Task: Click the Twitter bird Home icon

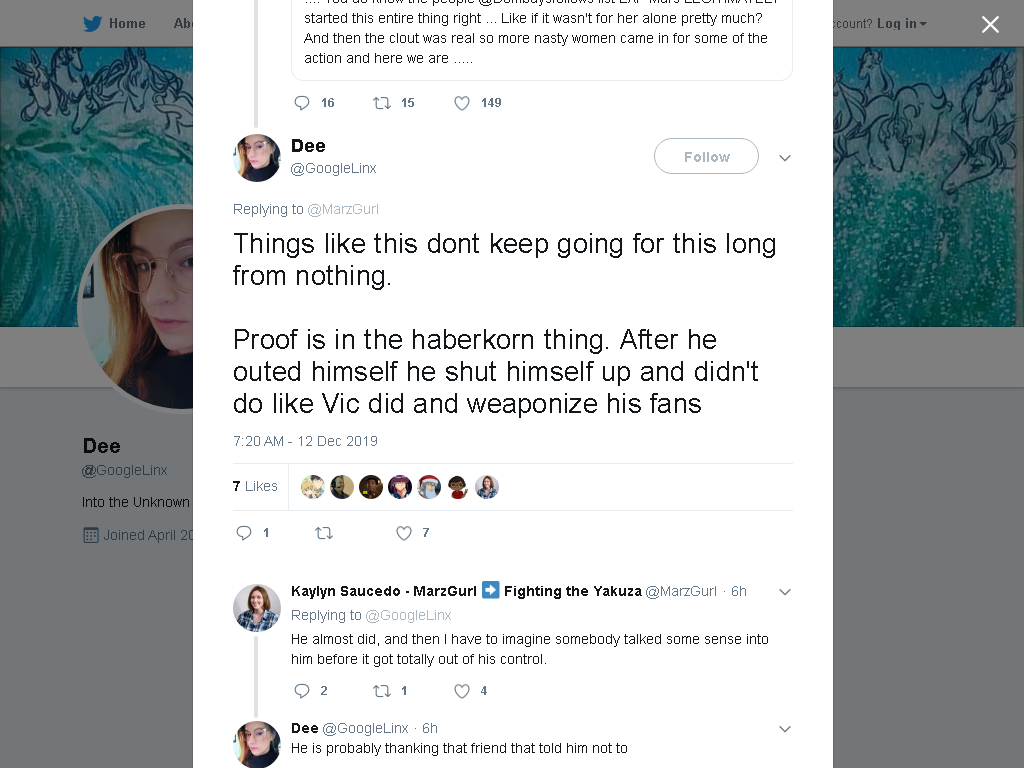Action: click(x=93, y=24)
